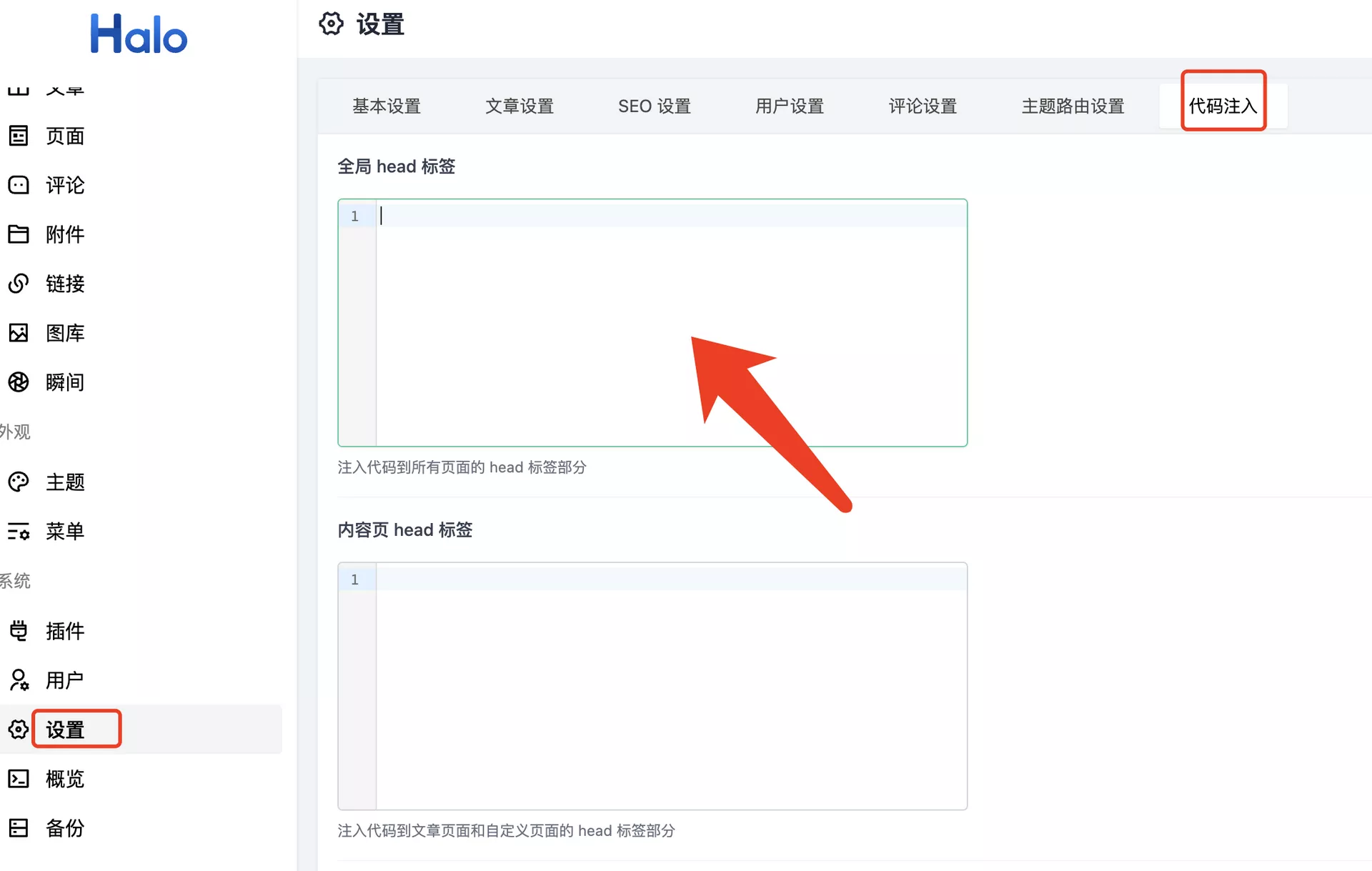This screenshot has height=871, width=1372.
Task: Click the 链接 link icon
Action: (19, 284)
